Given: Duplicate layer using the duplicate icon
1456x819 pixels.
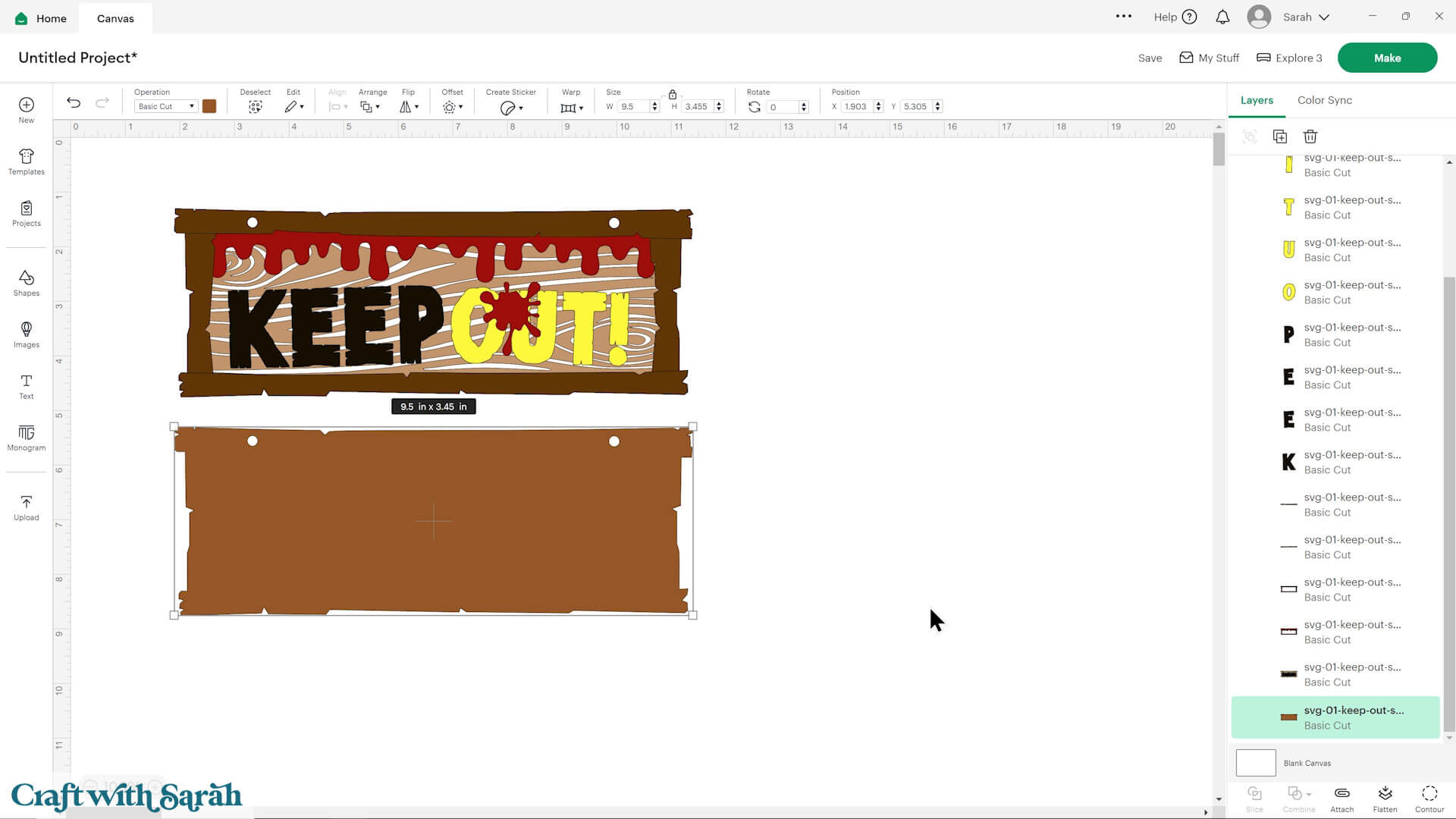Looking at the screenshot, I should pos(1279,136).
